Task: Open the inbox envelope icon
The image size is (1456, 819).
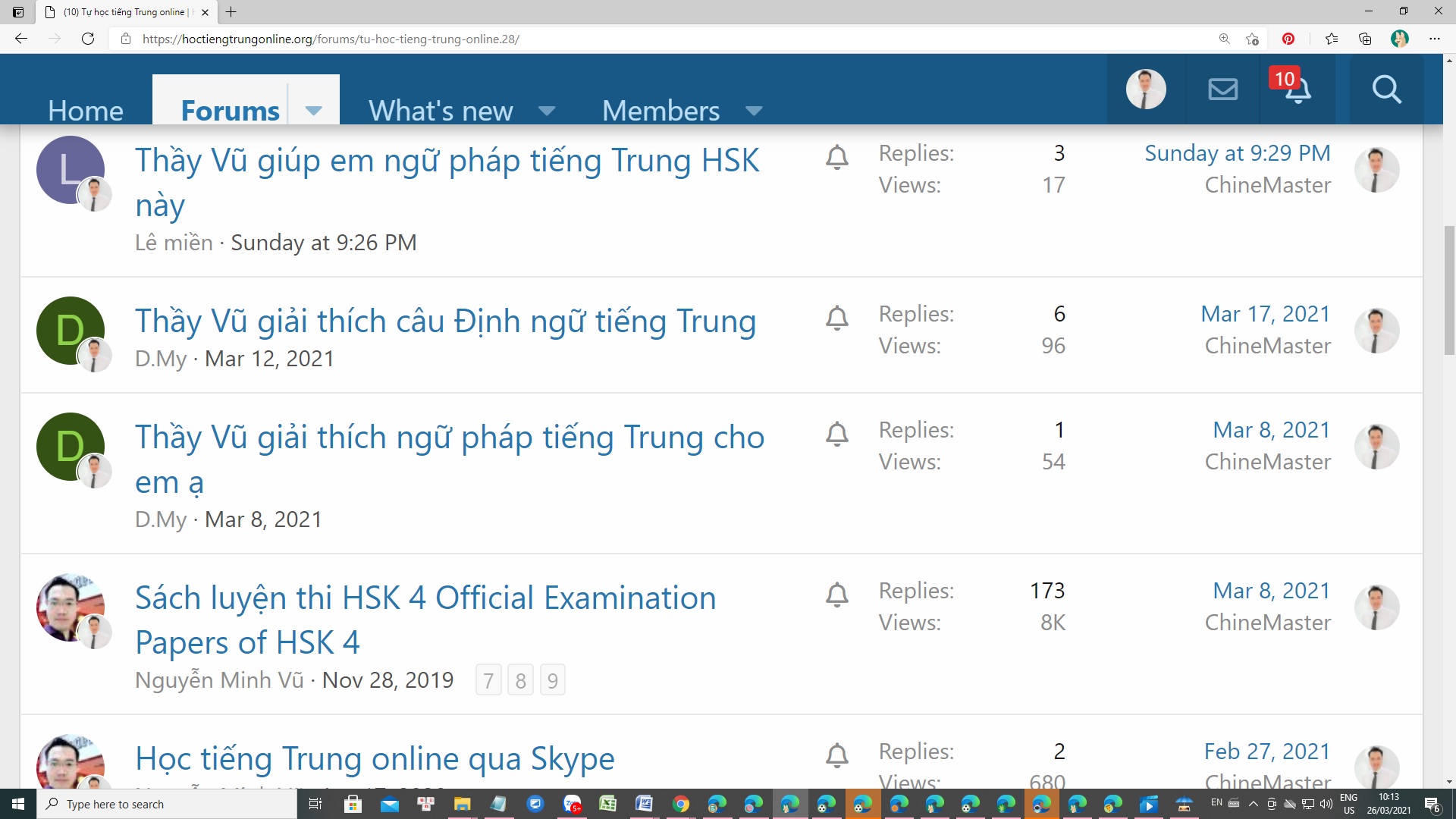Action: click(1222, 89)
